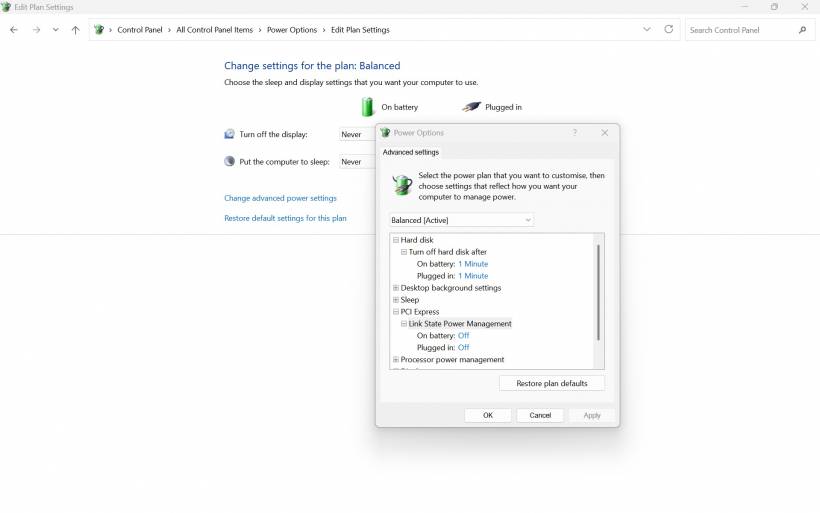Collapse the PCI Express node
Image resolution: width=820 pixels, height=513 pixels.
click(x=396, y=312)
